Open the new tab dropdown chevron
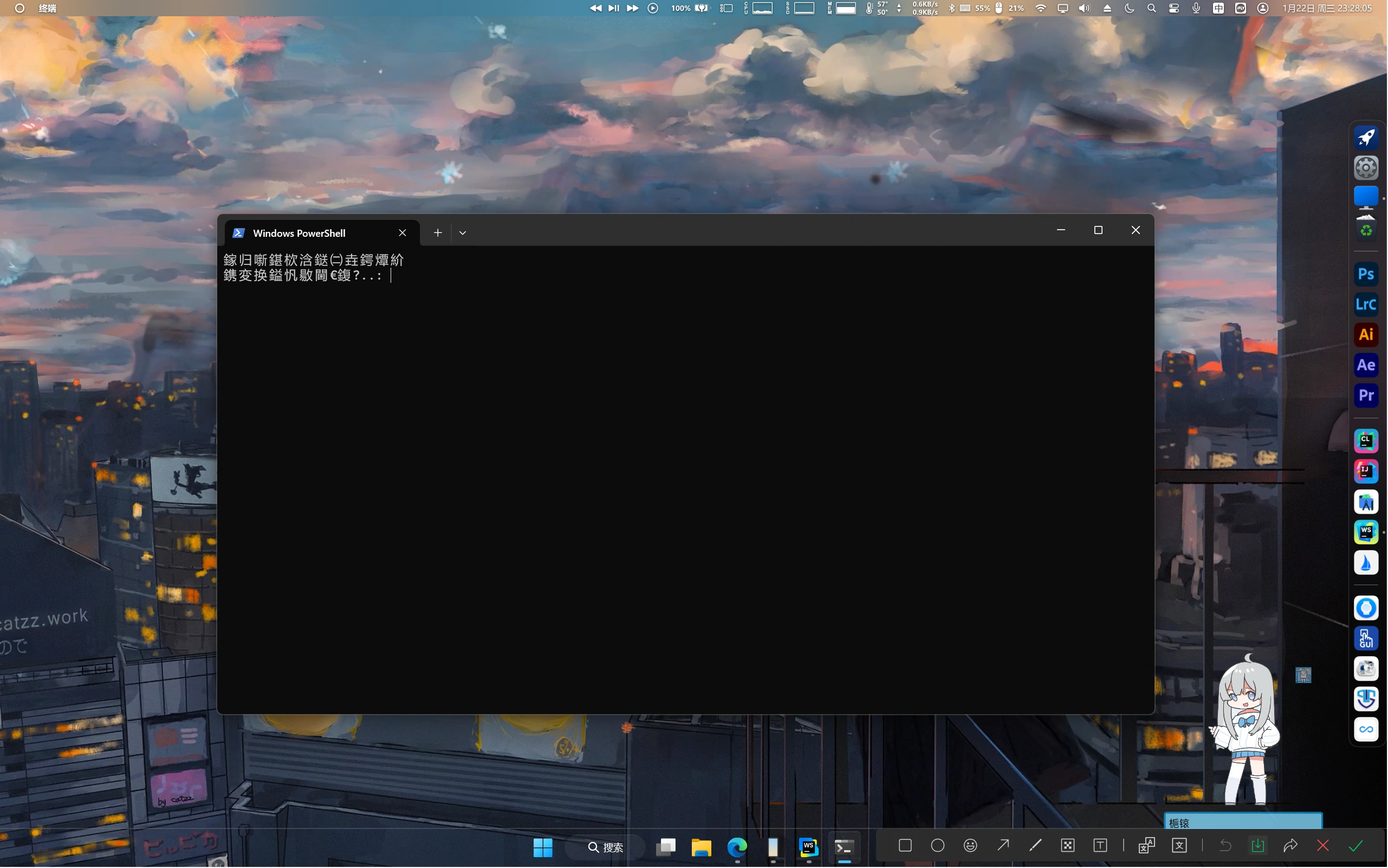Image resolution: width=1388 pixels, height=868 pixels. [x=463, y=233]
